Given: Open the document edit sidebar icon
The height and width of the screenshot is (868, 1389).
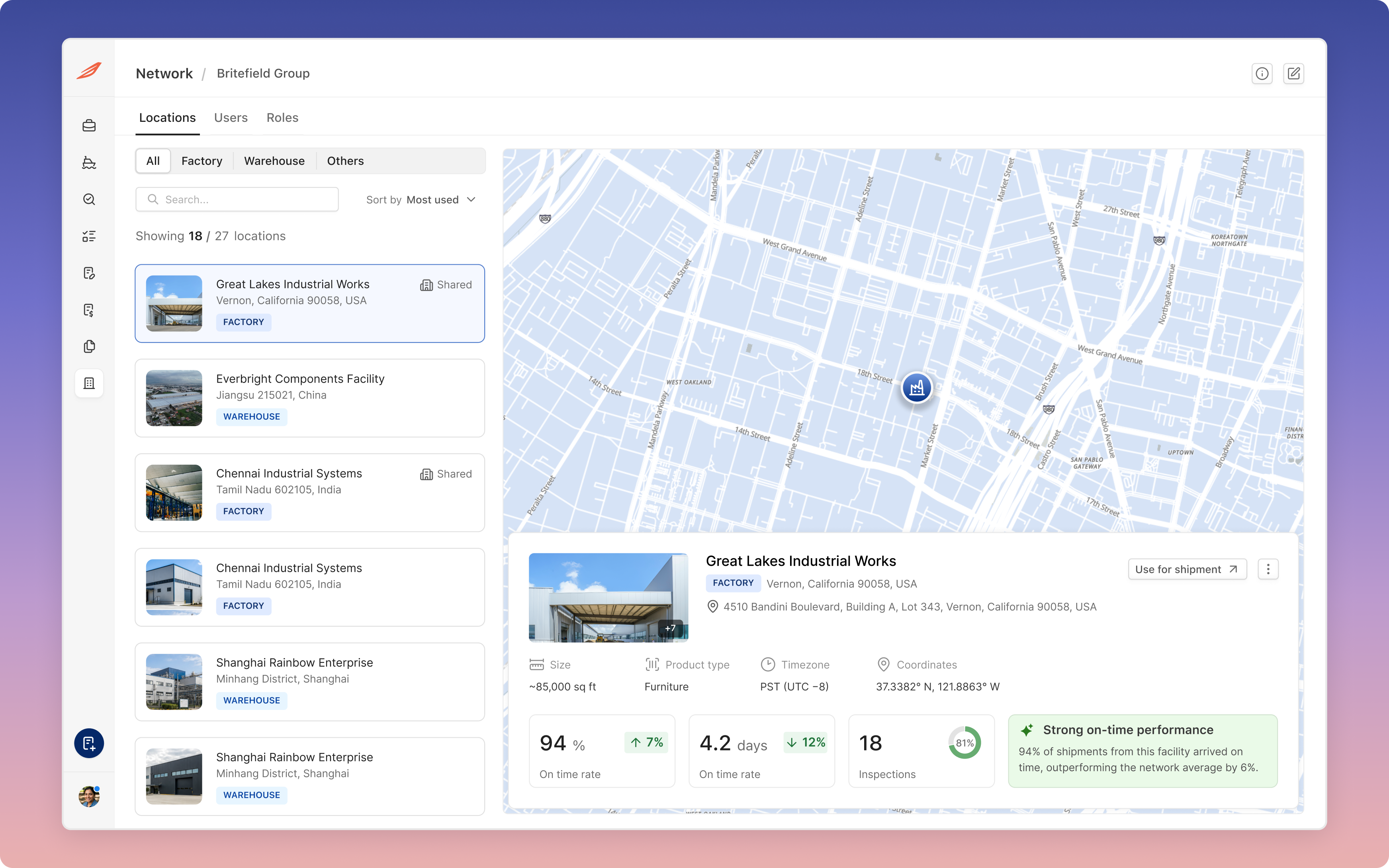Looking at the screenshot, I should tap(89, 273).
